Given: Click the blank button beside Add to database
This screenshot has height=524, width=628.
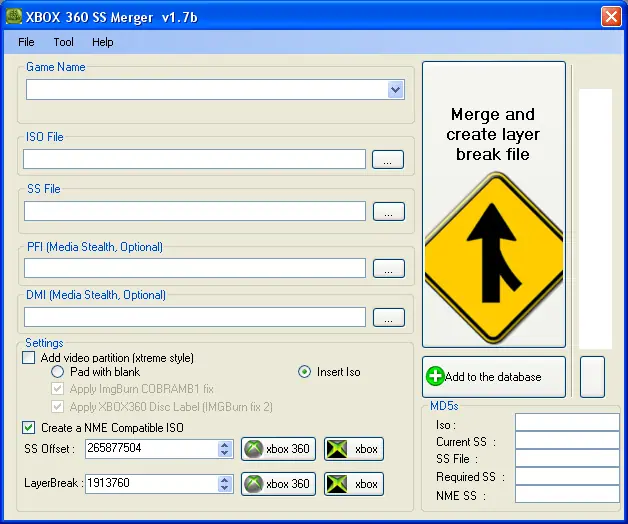Looking at the screenshot, I should (x=592, y=377).
